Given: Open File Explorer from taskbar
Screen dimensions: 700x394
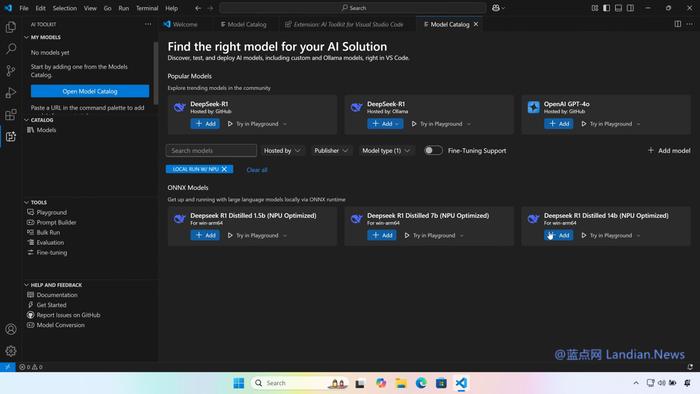Looking at the screenshot, I should tap(400, 383).
